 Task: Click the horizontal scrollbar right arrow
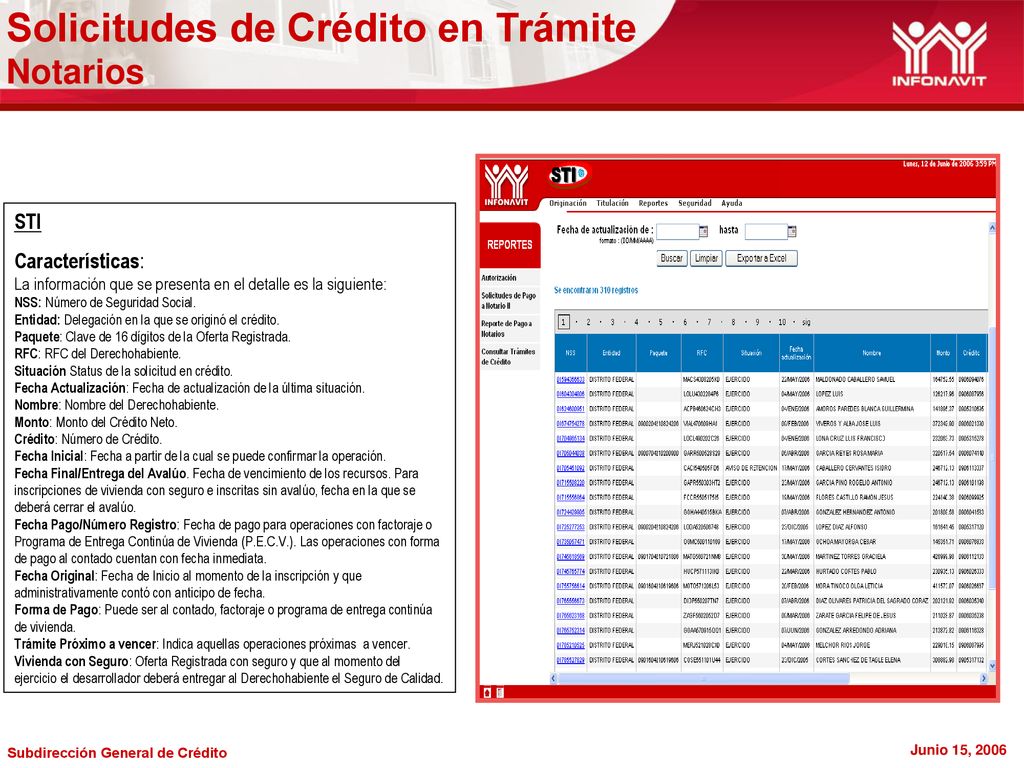click(984, 679)
